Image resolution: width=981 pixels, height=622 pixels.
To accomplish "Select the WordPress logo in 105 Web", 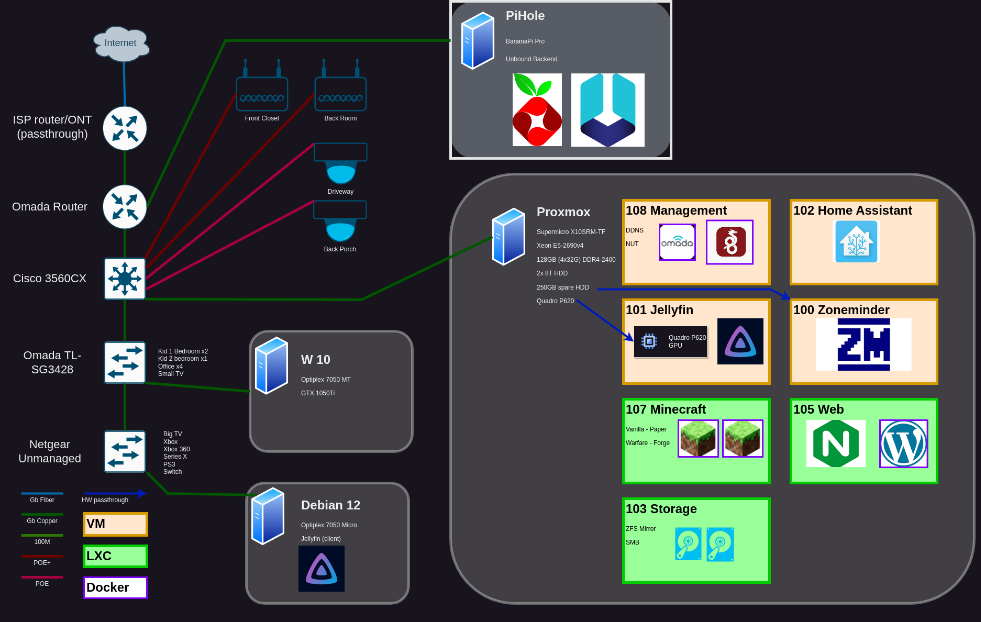I will (903, 444).
